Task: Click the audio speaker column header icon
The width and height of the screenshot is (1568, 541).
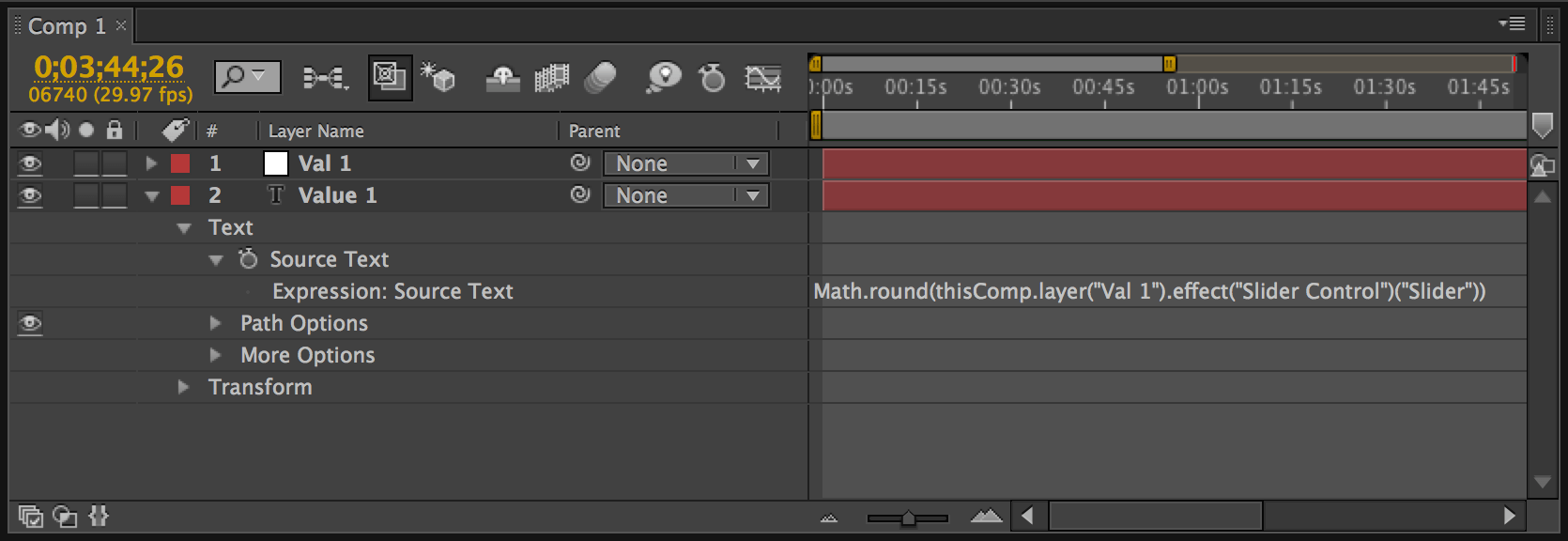Action: (x=57, y=130)
